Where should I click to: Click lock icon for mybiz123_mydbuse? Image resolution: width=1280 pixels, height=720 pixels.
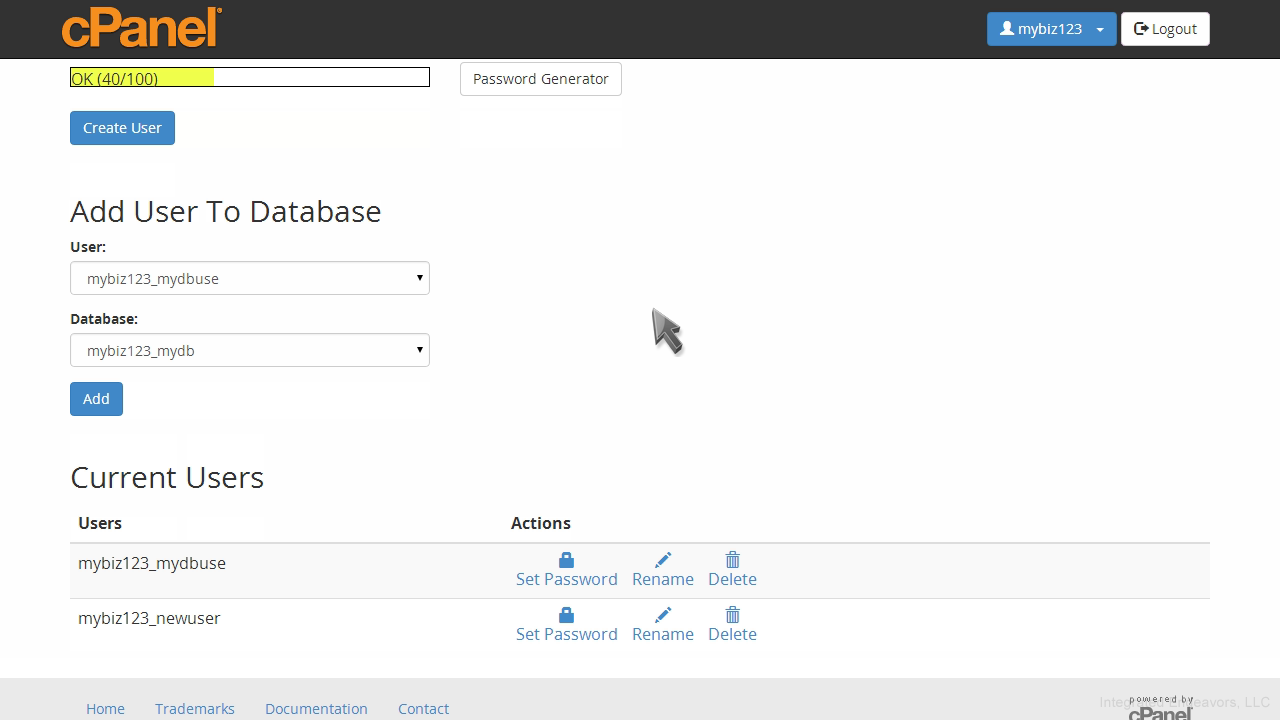566,560
